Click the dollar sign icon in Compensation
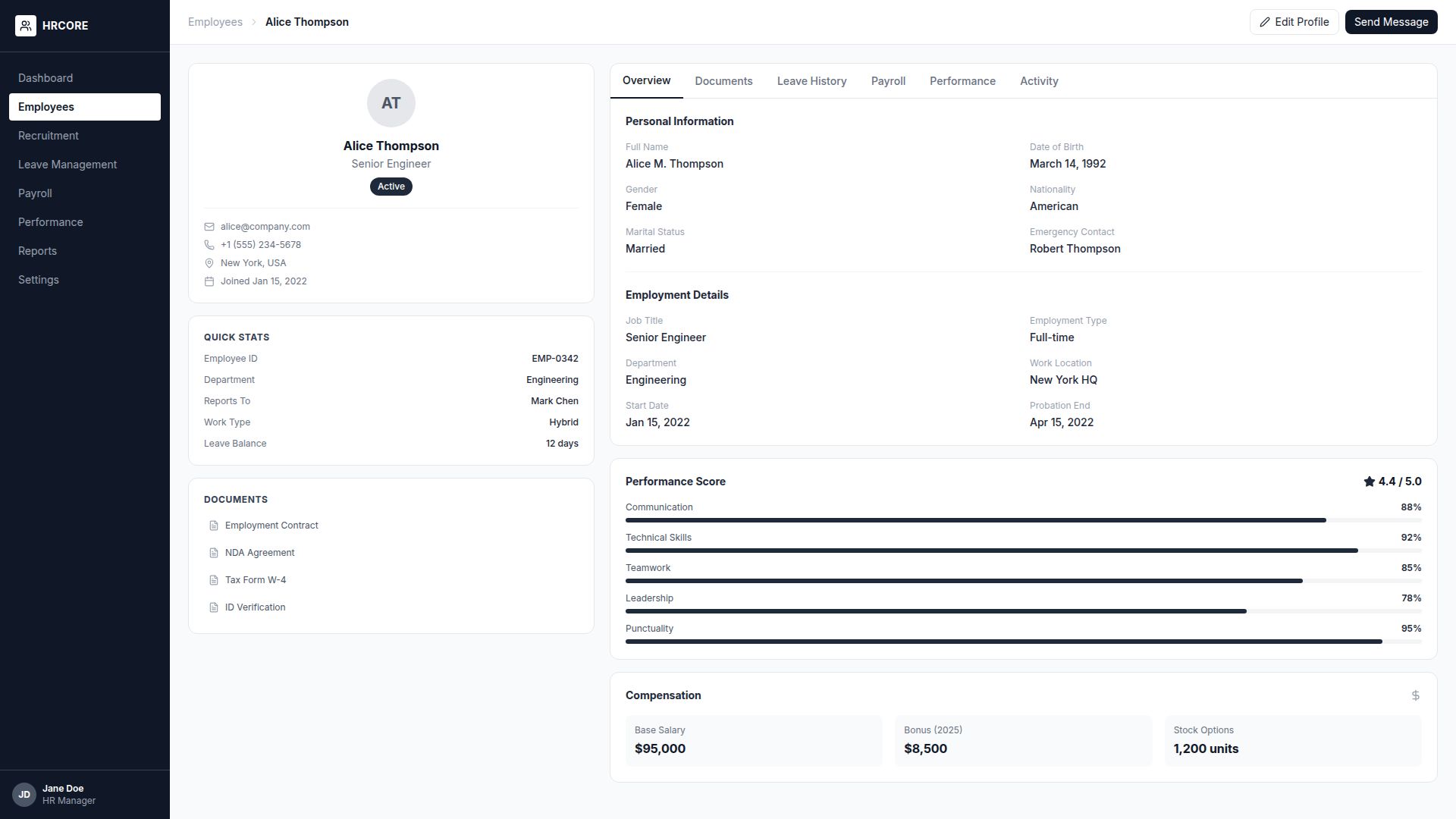This screenshot has height=819, width=1456. [x=1415, y=695]
